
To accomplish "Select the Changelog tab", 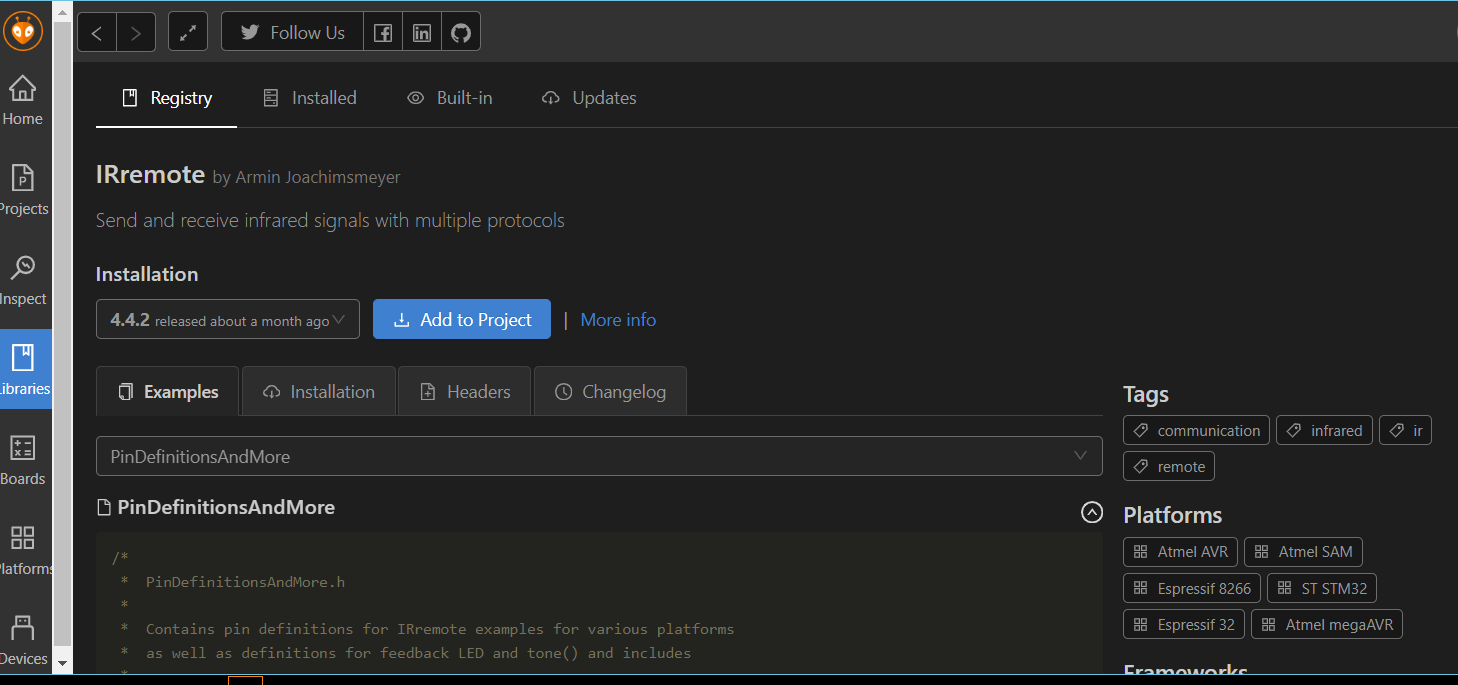I will pyautogui.click(x=610, y=392).
